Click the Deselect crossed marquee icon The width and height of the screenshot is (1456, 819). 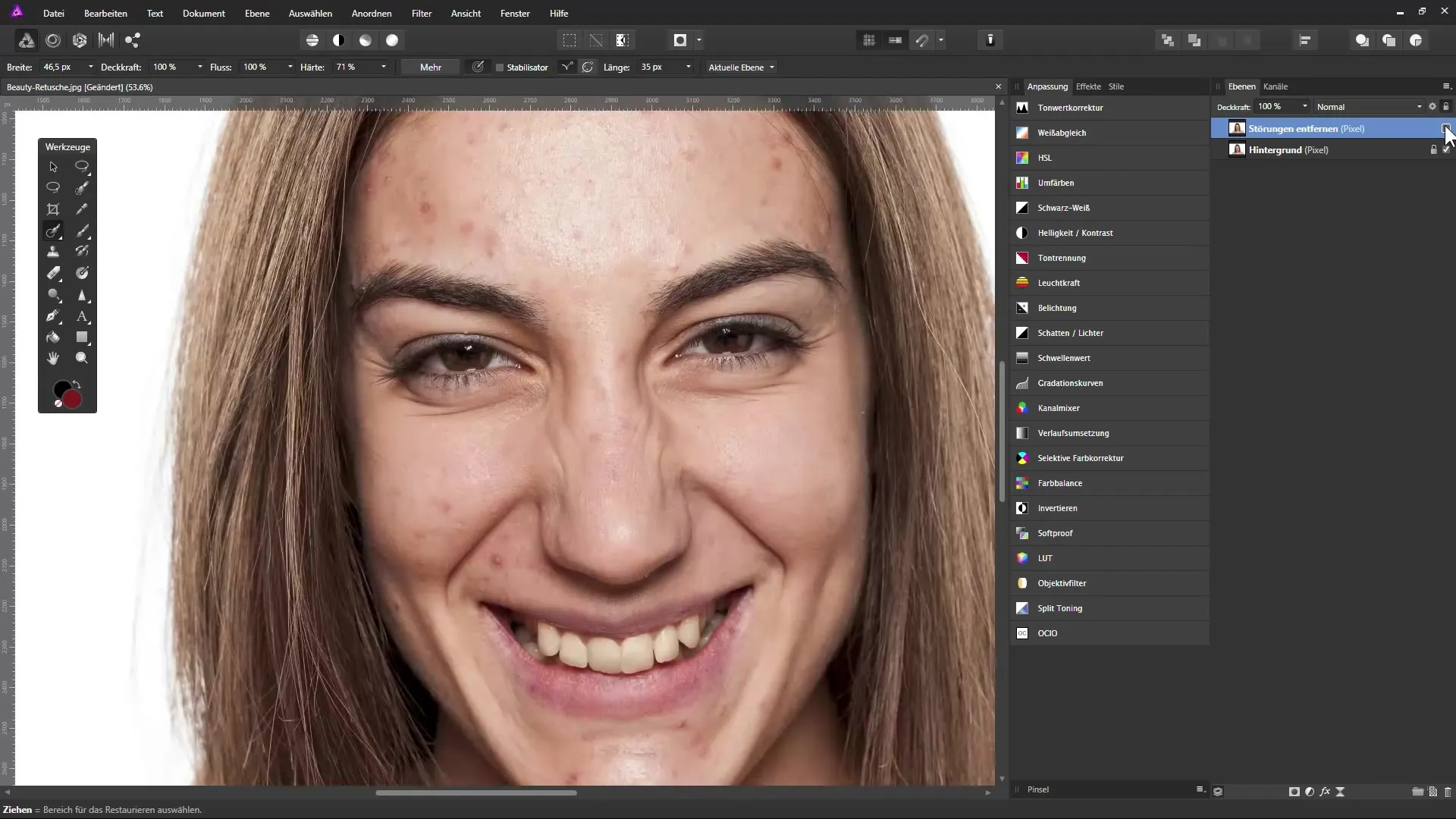(596, 40)
